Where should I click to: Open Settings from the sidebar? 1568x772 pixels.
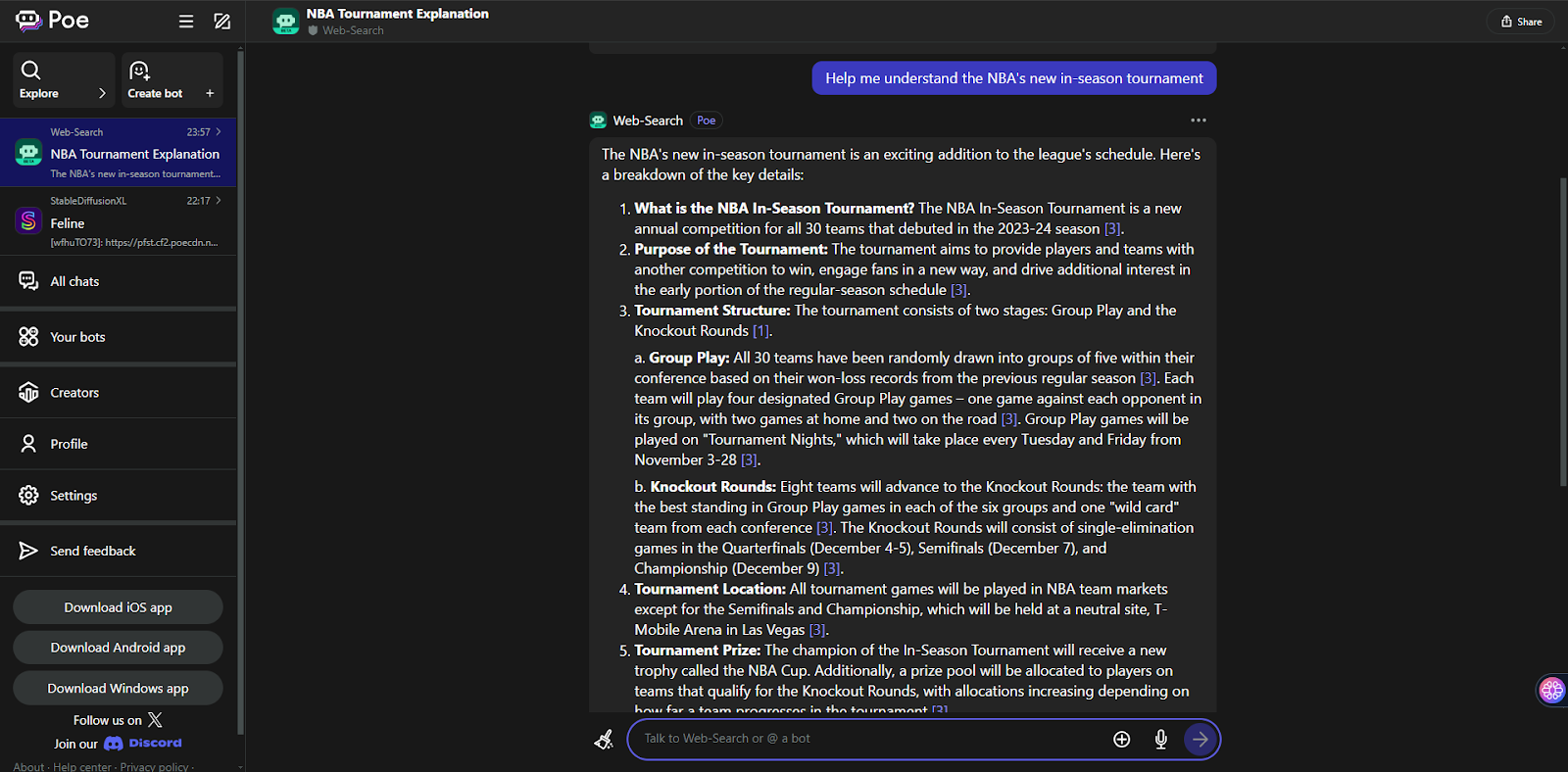[119, 496]
